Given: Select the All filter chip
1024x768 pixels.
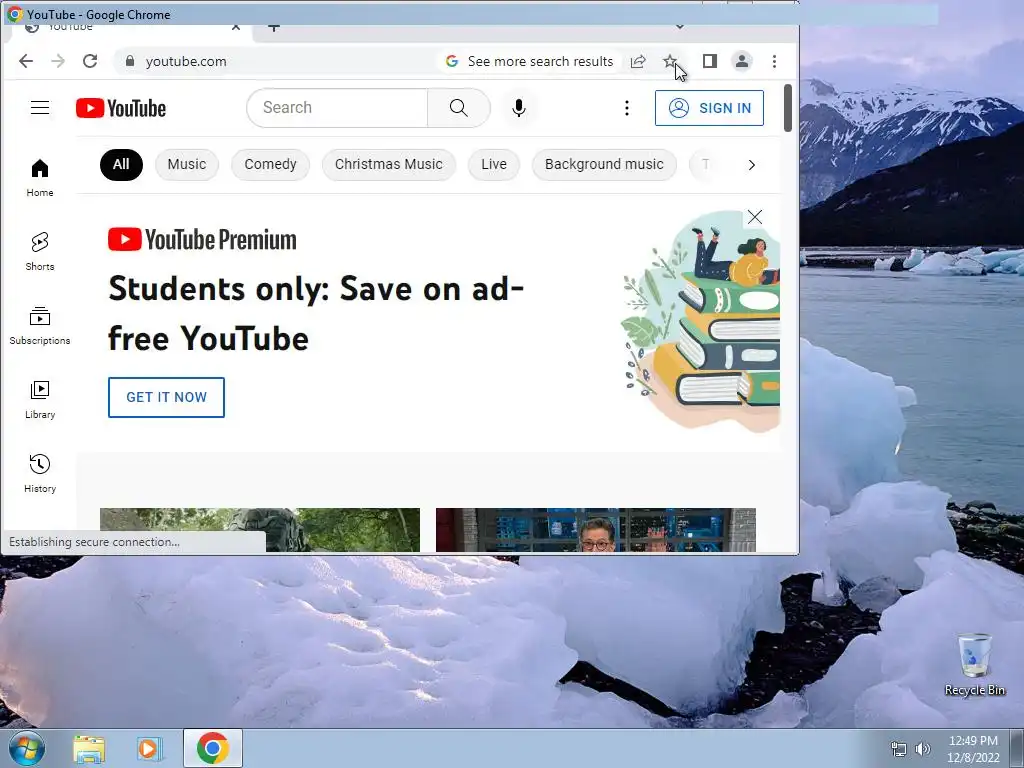Looking at the screenshot, I should point(121,164).
